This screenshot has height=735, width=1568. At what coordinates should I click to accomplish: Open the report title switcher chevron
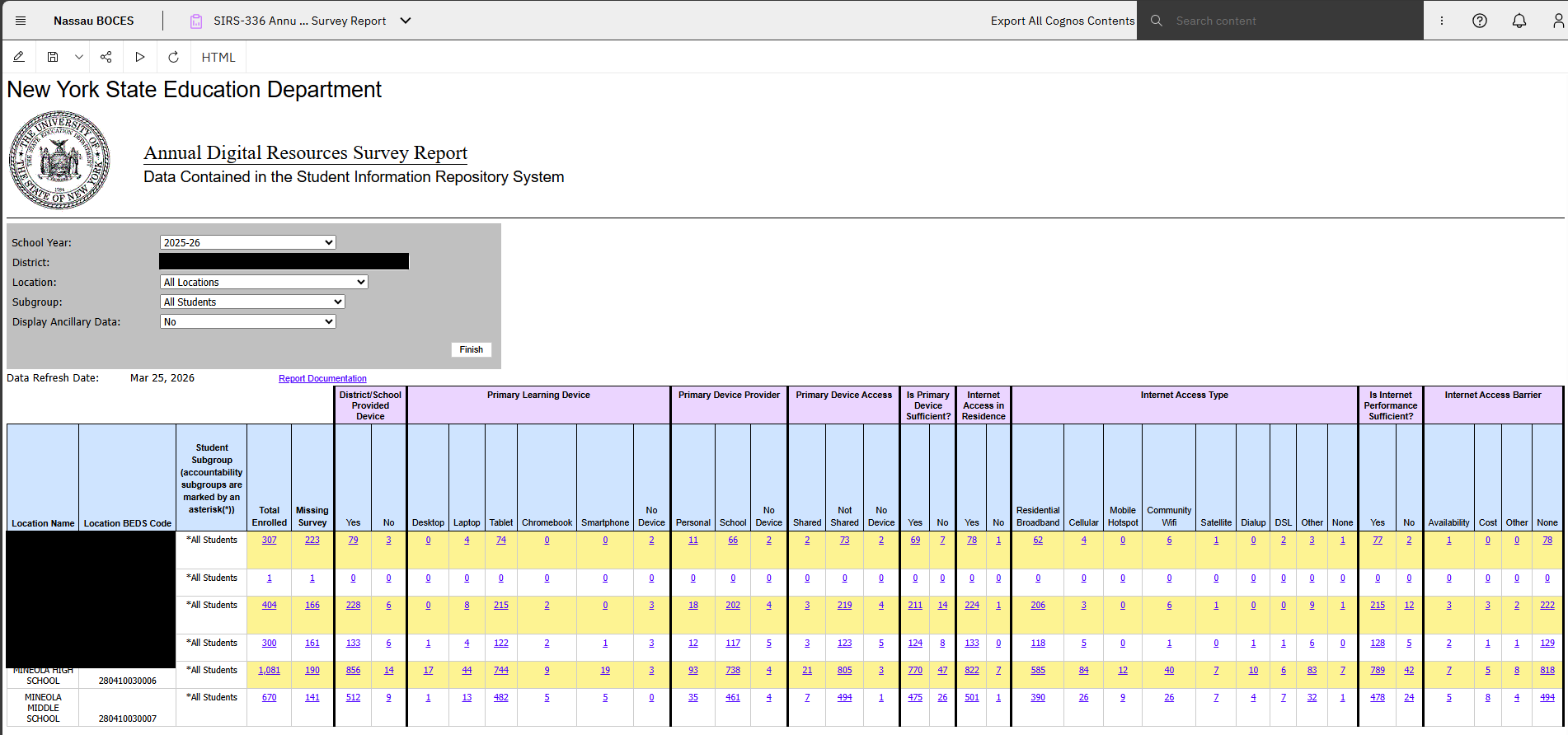pos(406,21)
